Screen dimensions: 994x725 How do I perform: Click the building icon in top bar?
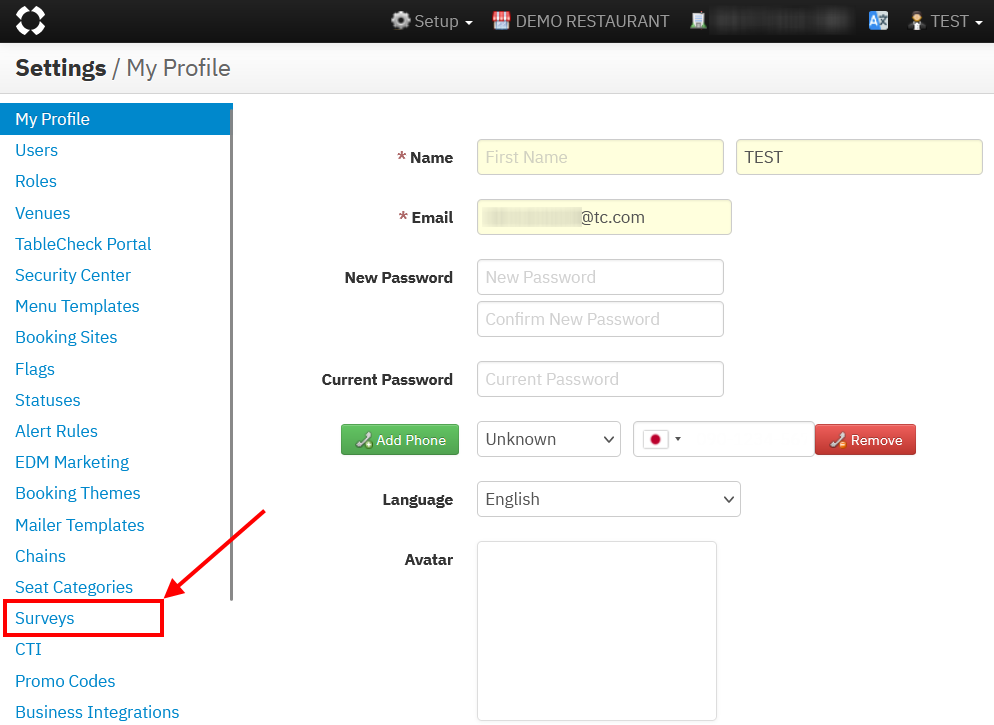699,21
